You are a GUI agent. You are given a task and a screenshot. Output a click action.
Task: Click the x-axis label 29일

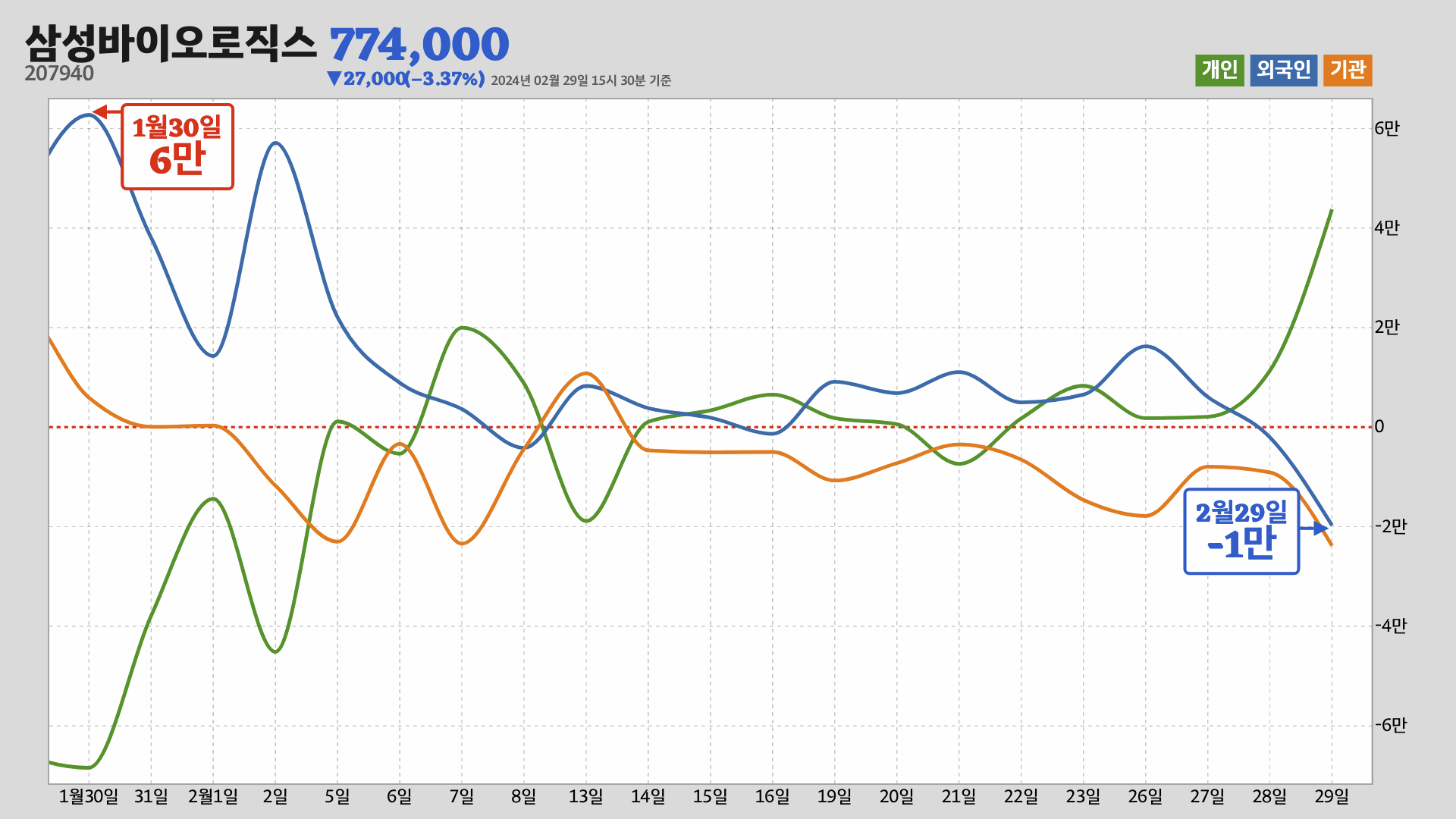[x=1332, y=797]
